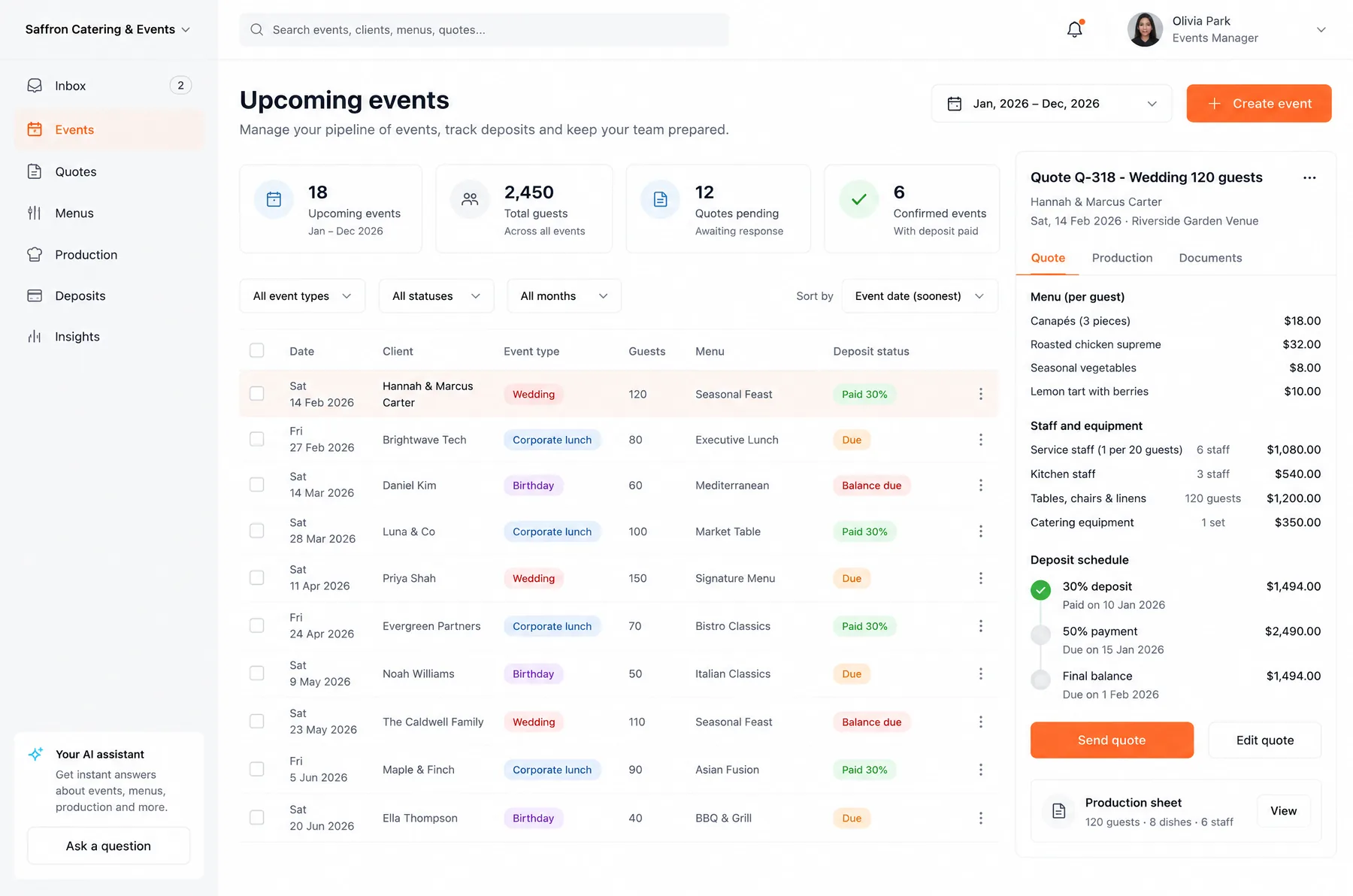The image size is (1353, 896).
Task: Click Olivia Park's profile avatar
Action: [x=1145, y=29]
